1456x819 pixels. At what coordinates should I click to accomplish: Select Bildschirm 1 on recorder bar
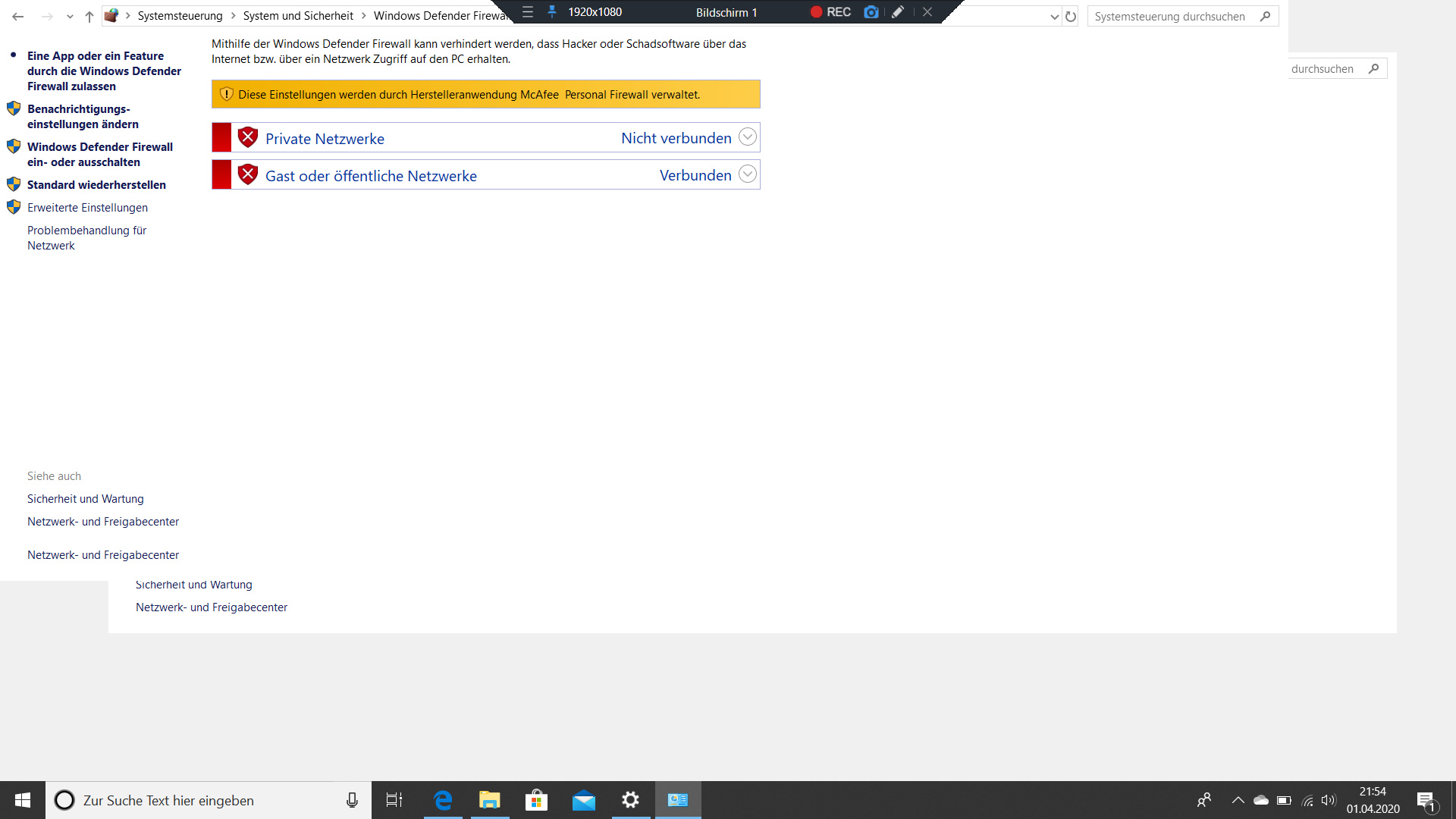point(726,12)
